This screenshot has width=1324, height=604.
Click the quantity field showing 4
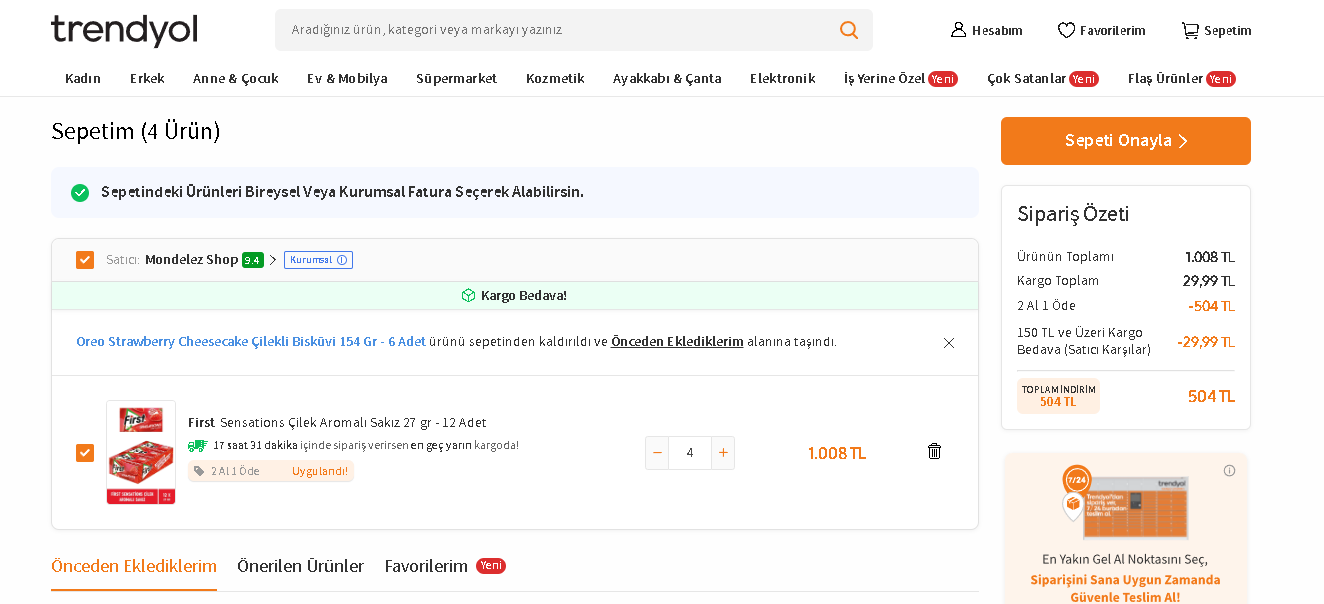click(690, 453)
